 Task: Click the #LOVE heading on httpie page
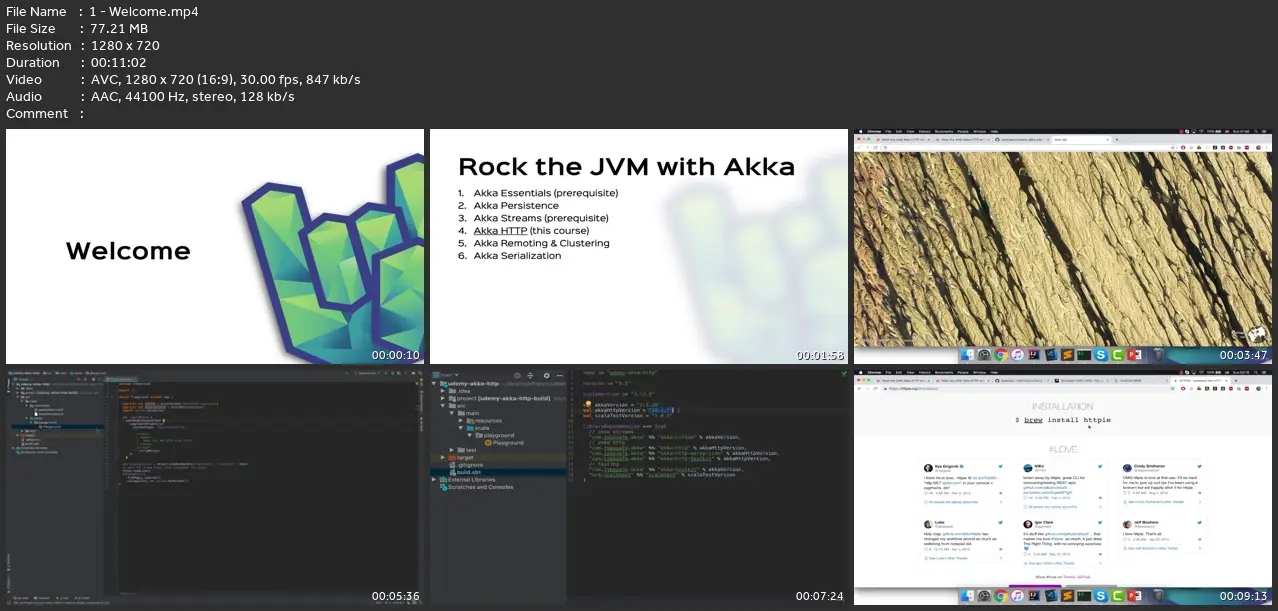pyautogui.click(x=1062, y=449)
